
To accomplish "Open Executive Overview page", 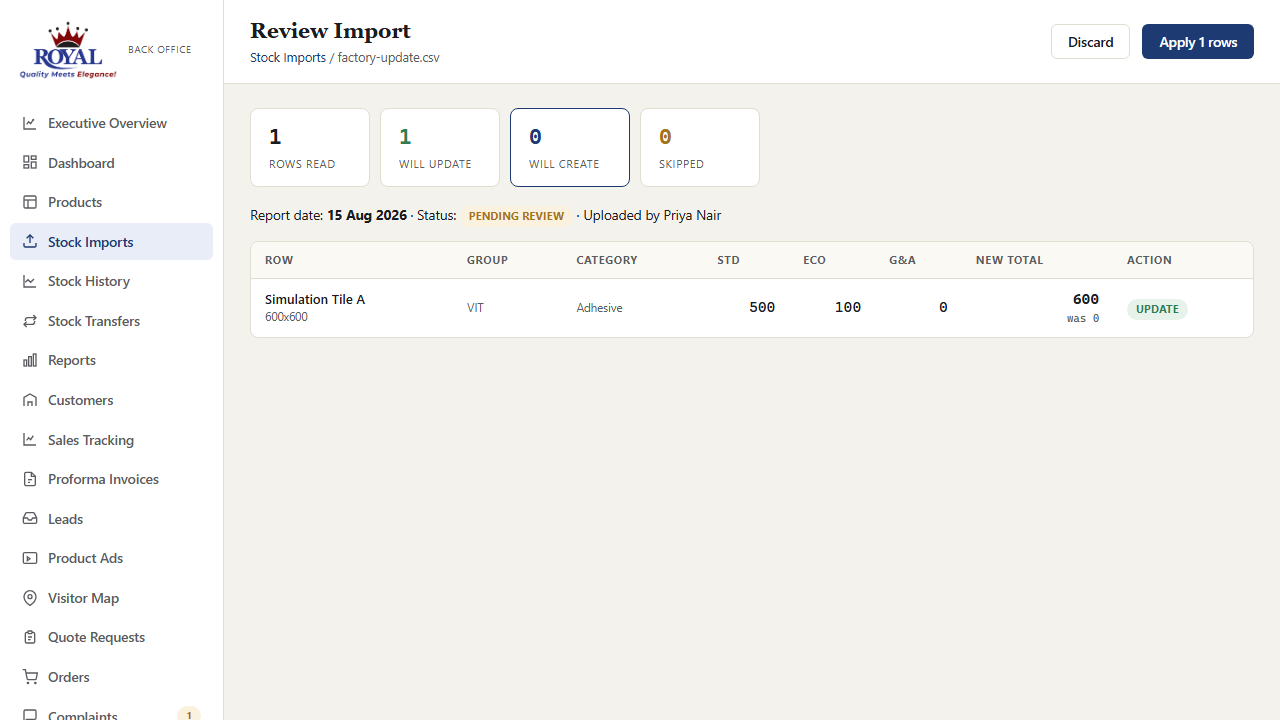I will pyautogui.click(x=111, y=123).
